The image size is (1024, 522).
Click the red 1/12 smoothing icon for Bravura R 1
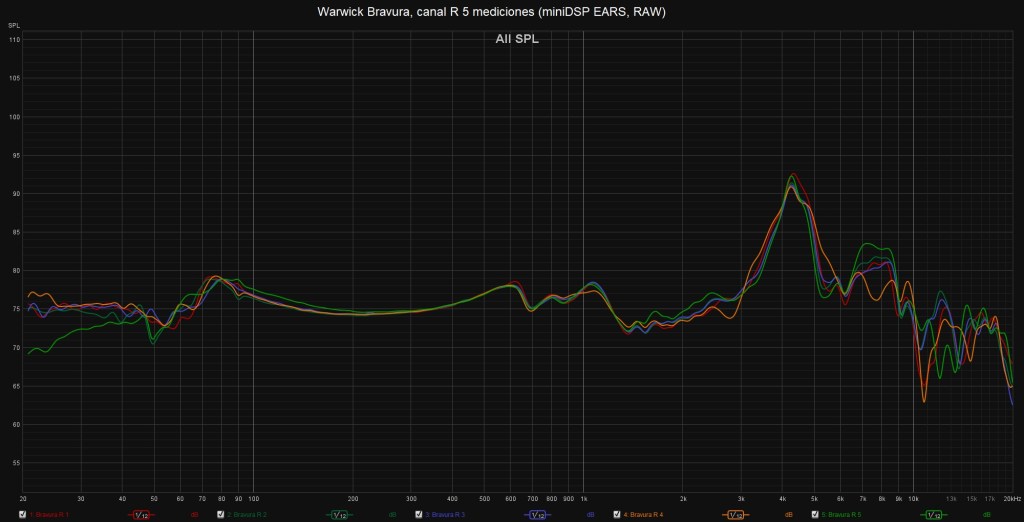[x=140, y=515]
